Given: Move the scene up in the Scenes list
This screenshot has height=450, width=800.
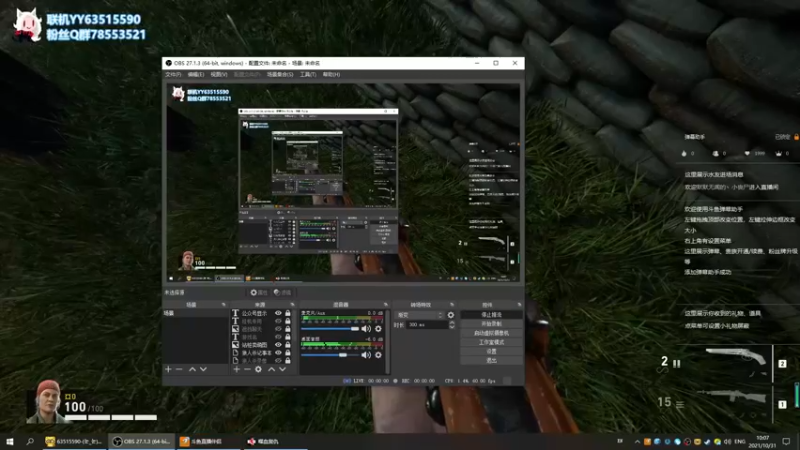Looking at the screenshot, I should tap(192, 369).
